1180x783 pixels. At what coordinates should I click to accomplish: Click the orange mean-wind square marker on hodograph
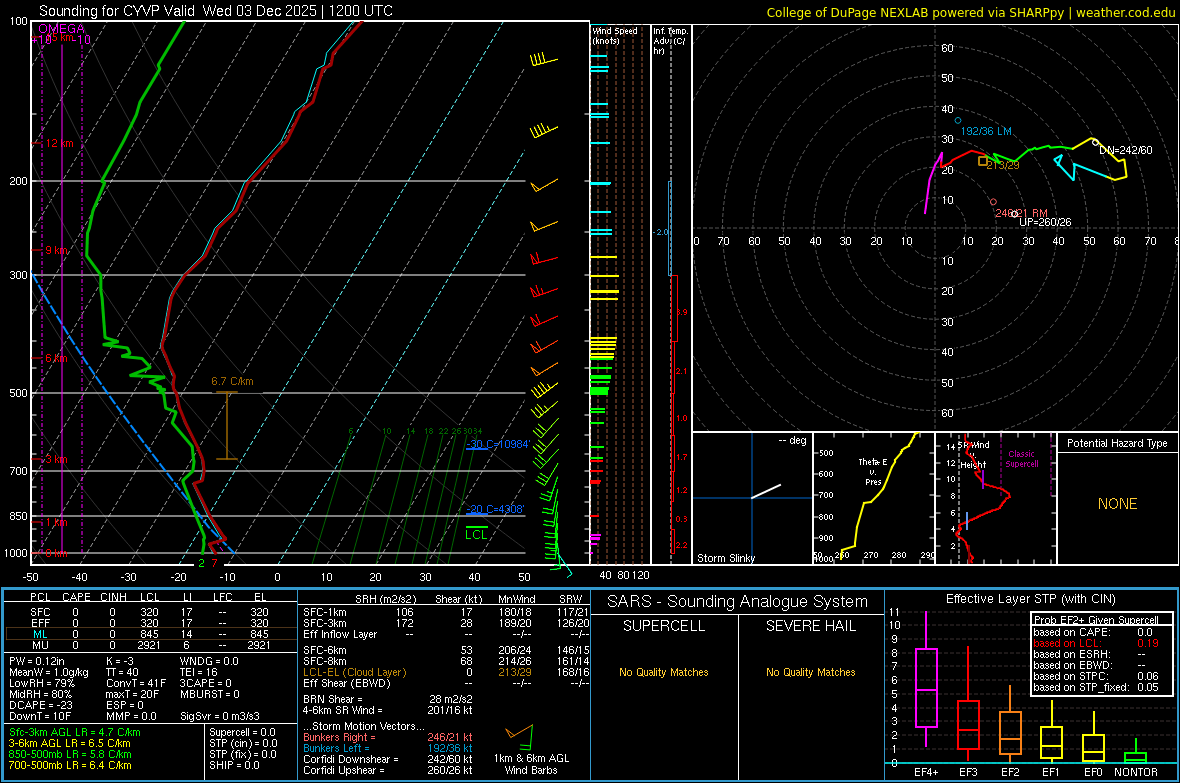click(983, 161)
